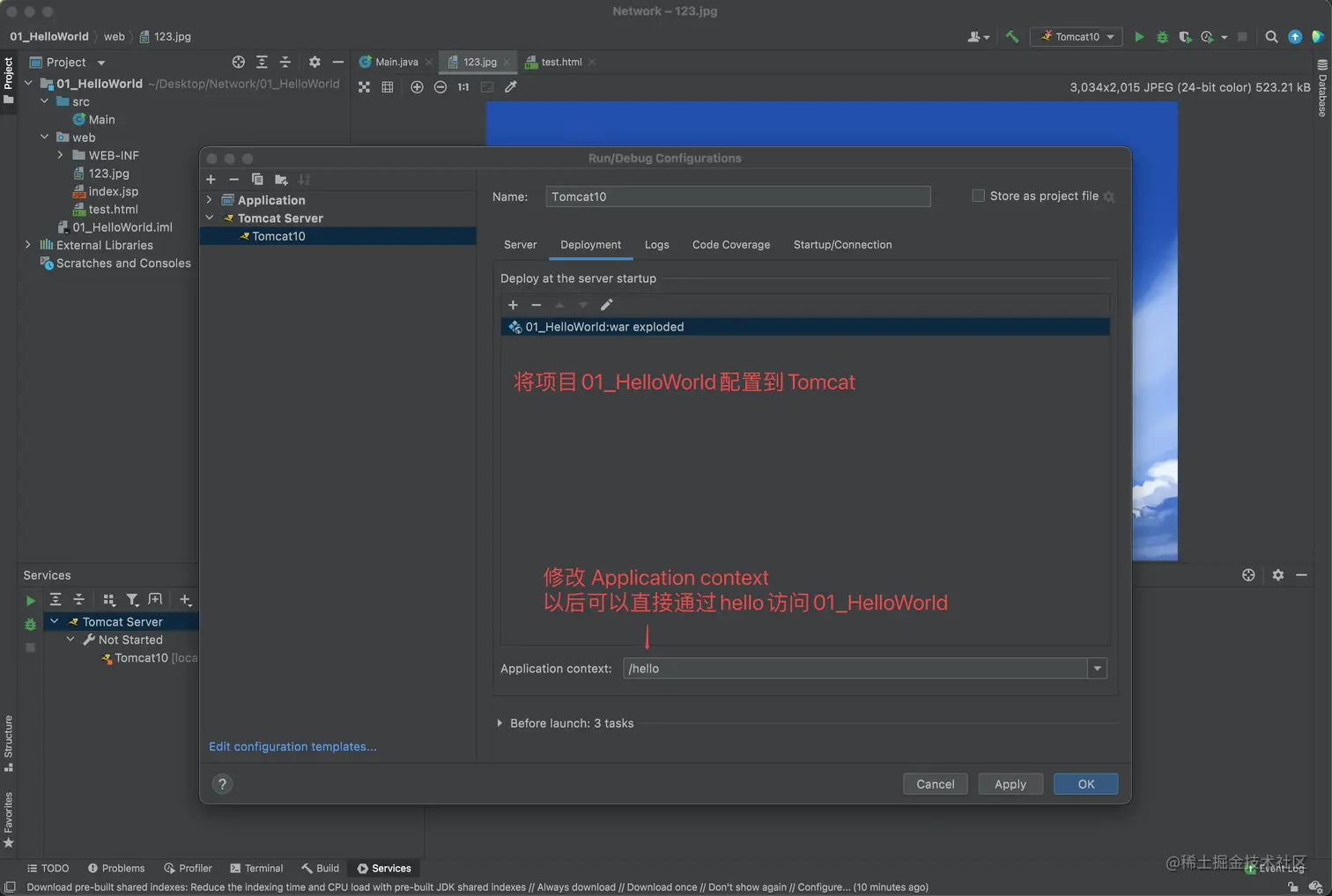Open the TODO tool window
The height and width of the screenshot is (896, 1332).
click(x=48, y=869)
